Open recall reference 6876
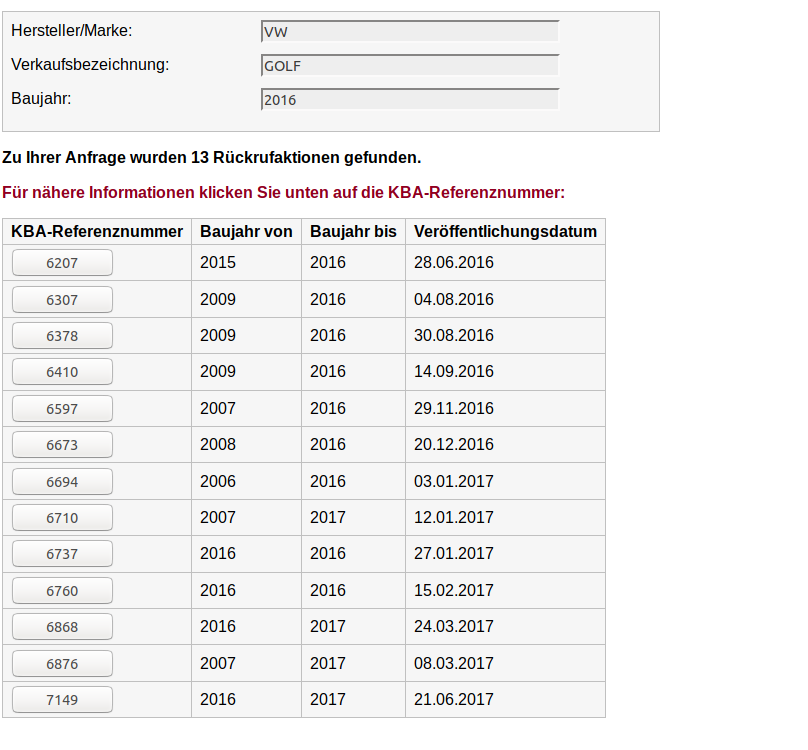 [x=62, y=663]
